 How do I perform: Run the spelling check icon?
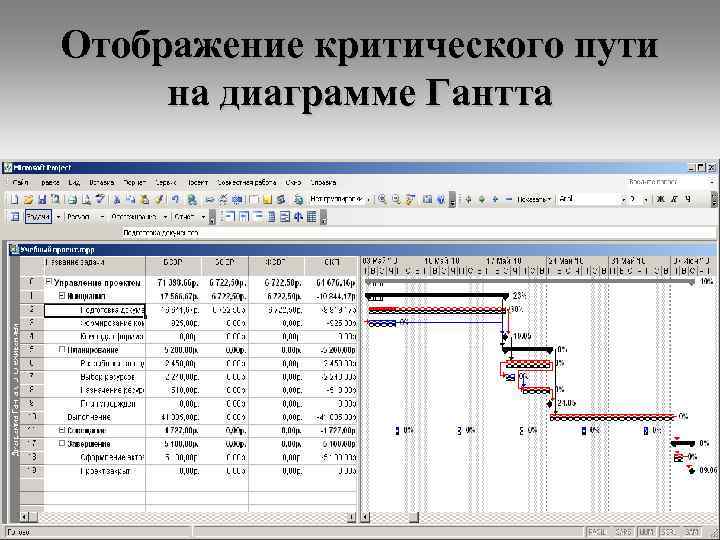click(100, 199)
